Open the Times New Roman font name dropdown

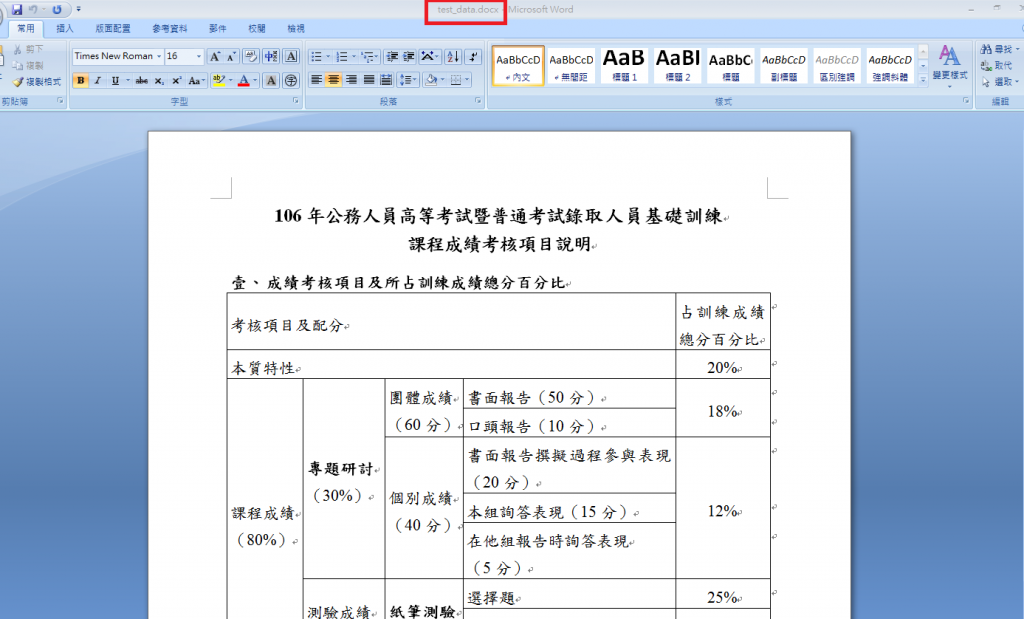[x=159, y=56]
